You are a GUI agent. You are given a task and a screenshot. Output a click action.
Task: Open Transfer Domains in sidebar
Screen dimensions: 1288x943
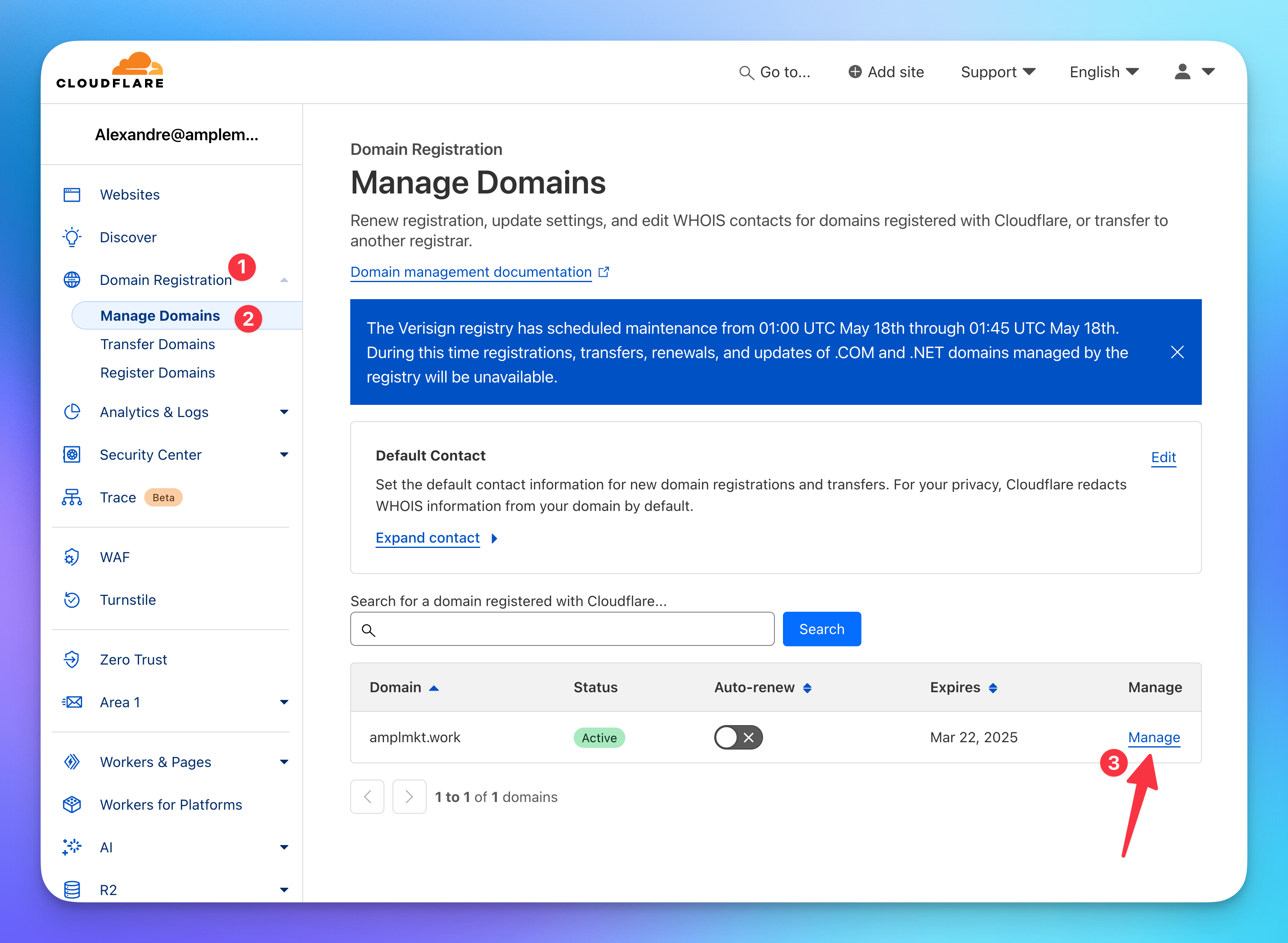pyautogui.click(x=158, y=344)
